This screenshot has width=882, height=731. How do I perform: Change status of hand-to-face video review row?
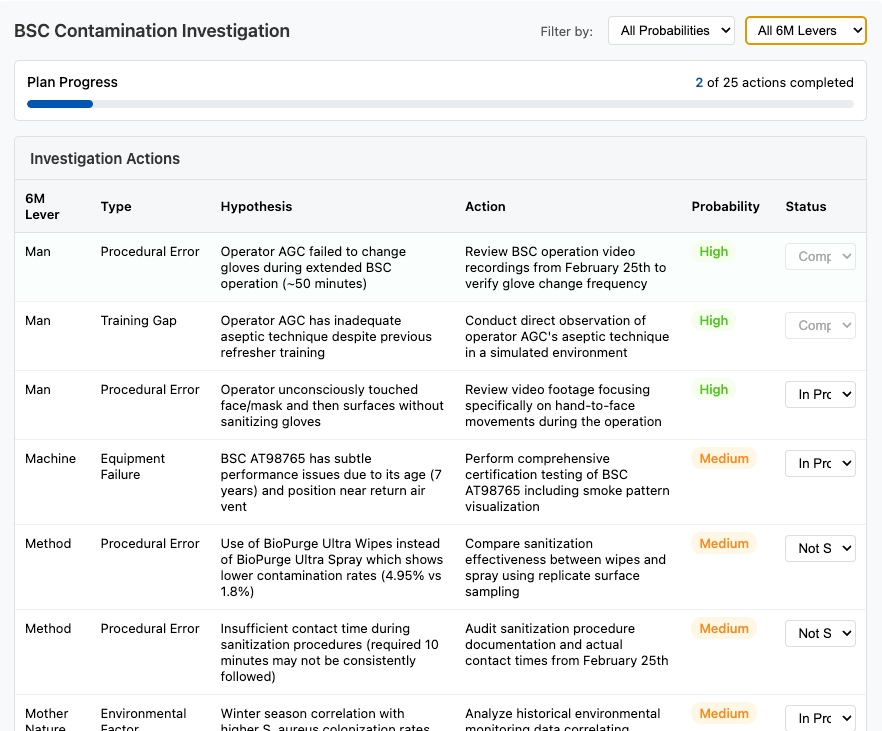pyautogui.click(x=820, y=395)
